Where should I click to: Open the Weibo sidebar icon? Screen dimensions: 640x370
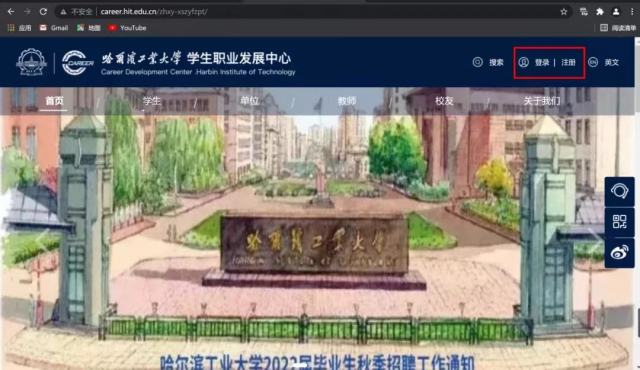[x=620, y=253]
